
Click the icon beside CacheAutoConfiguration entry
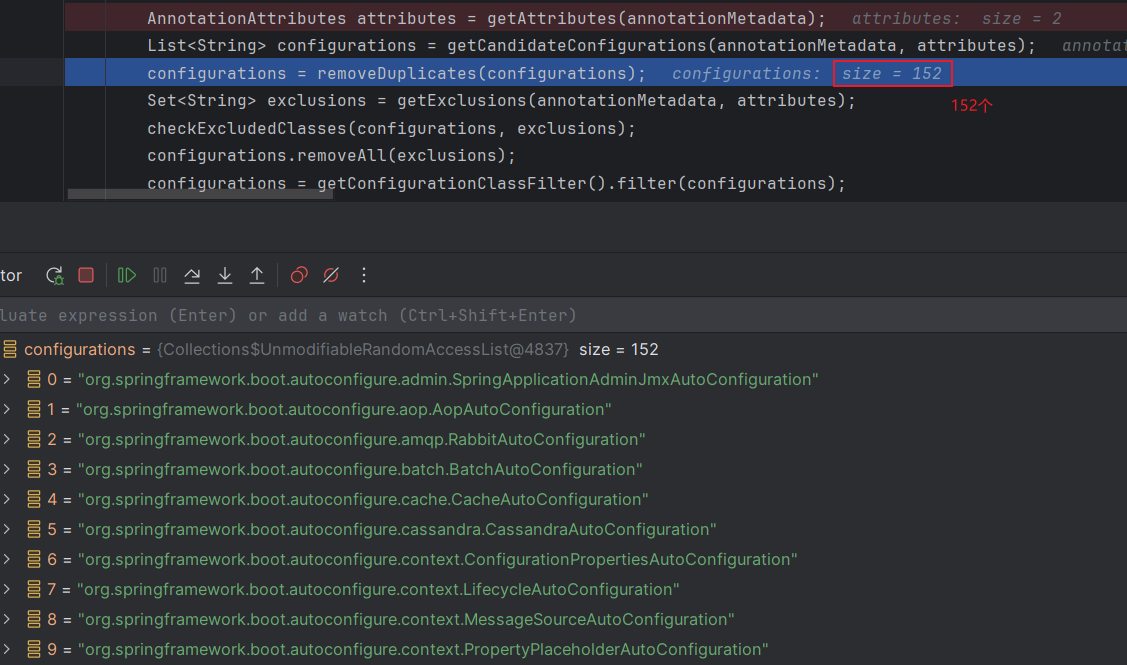click(x=34, y=499)
